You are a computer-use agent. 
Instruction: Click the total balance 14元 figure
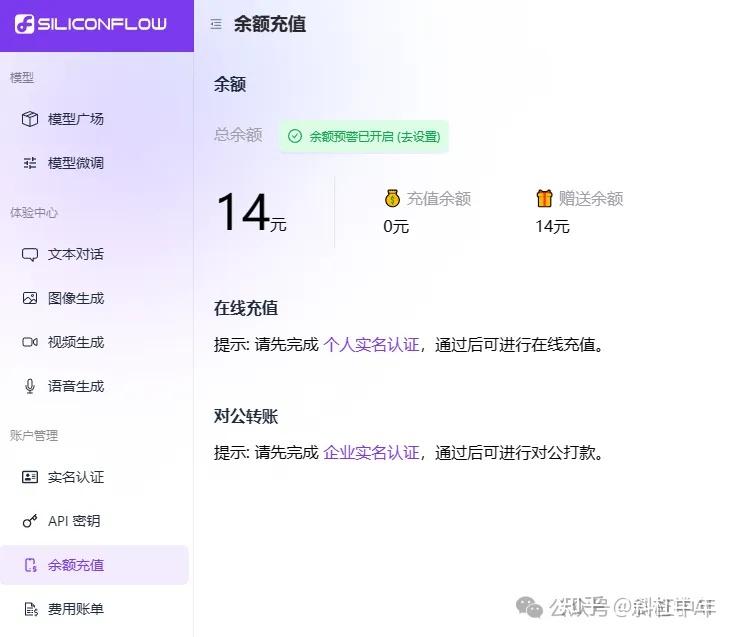tap(251, 212)
